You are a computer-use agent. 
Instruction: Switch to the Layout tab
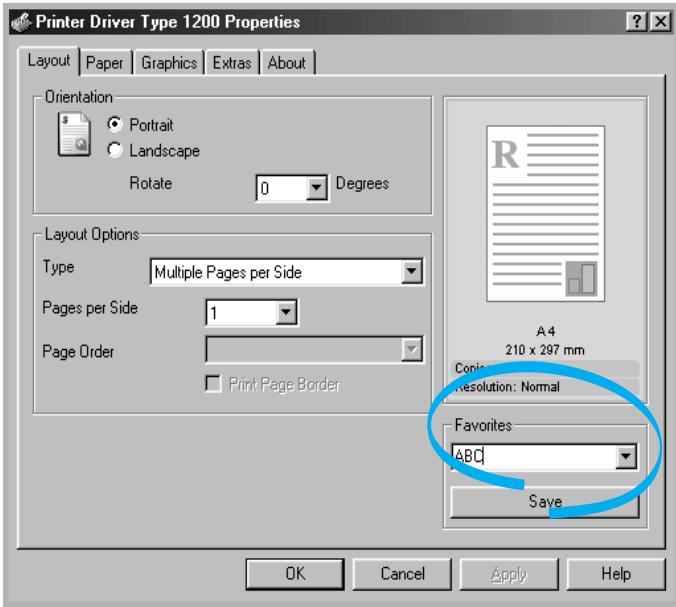(49, 61)
